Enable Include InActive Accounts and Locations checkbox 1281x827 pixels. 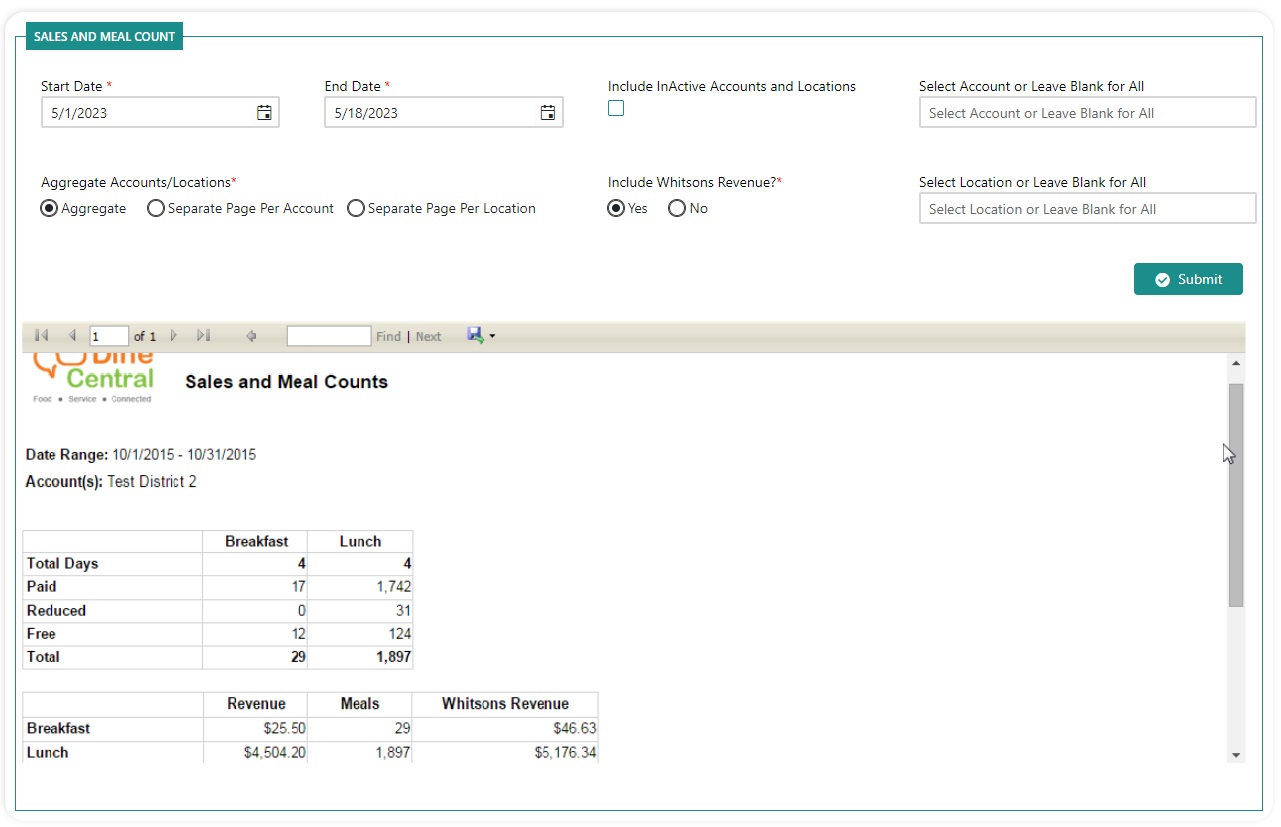pos(616,109)
